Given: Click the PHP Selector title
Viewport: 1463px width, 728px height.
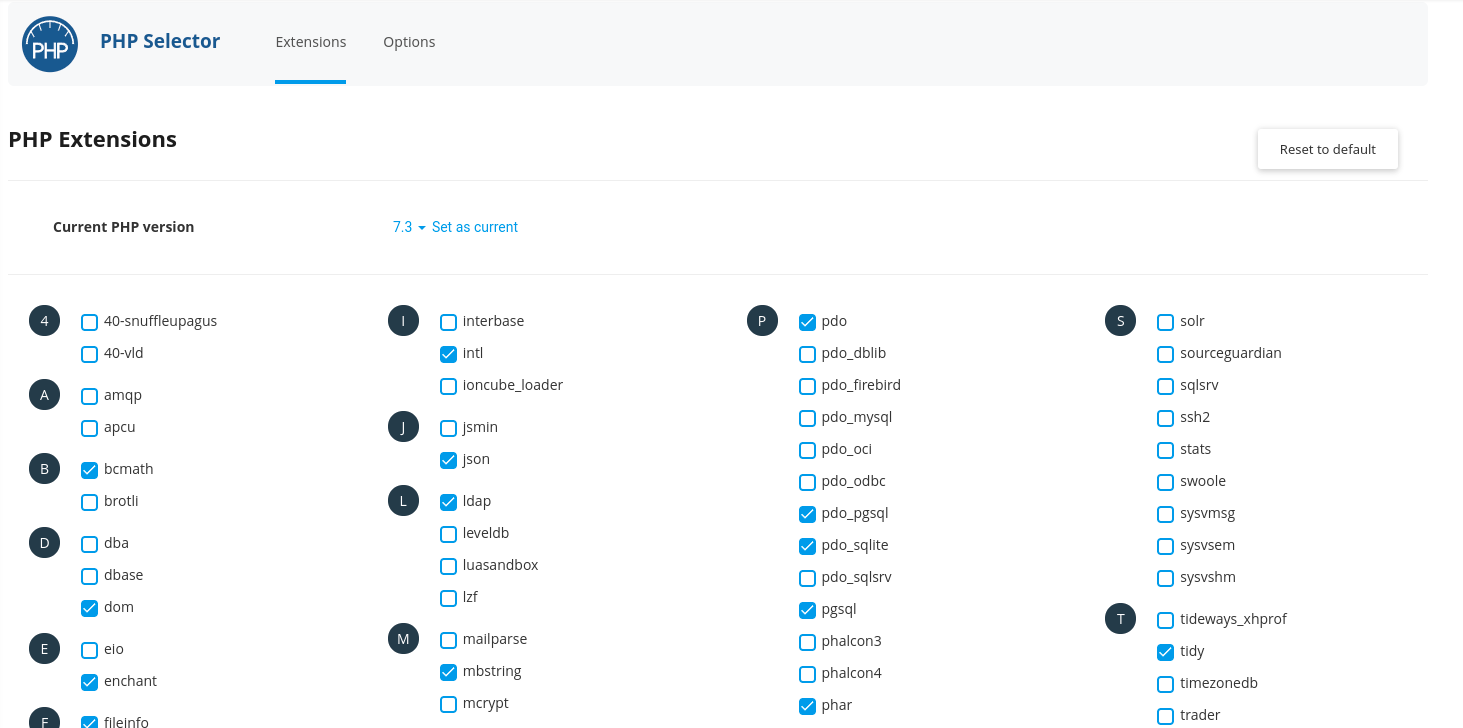Looking at the screenshot, I should pyautogui.click(x=160, y=41).
